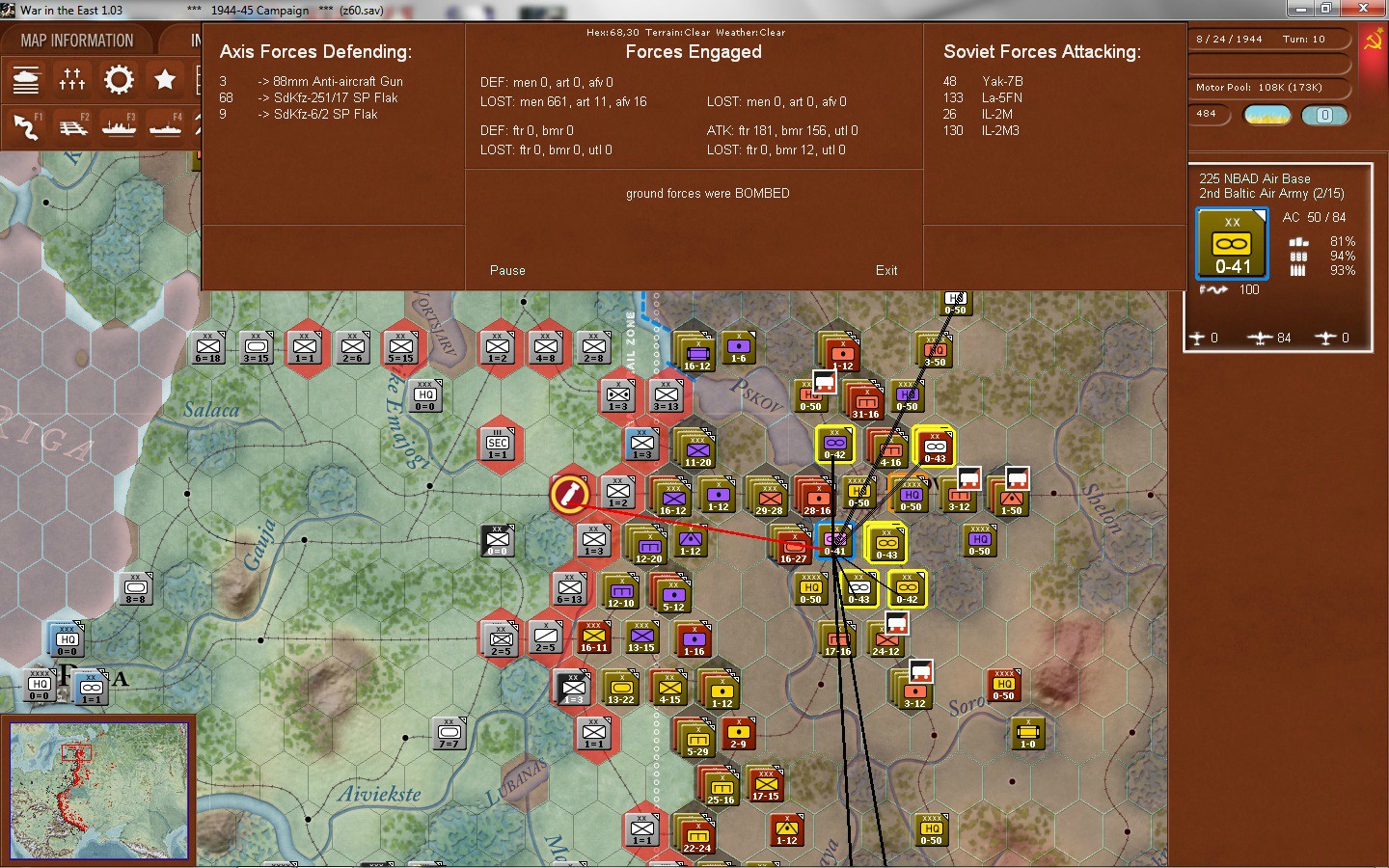Select German unit counter 2=6

click(x=353, y=346)
